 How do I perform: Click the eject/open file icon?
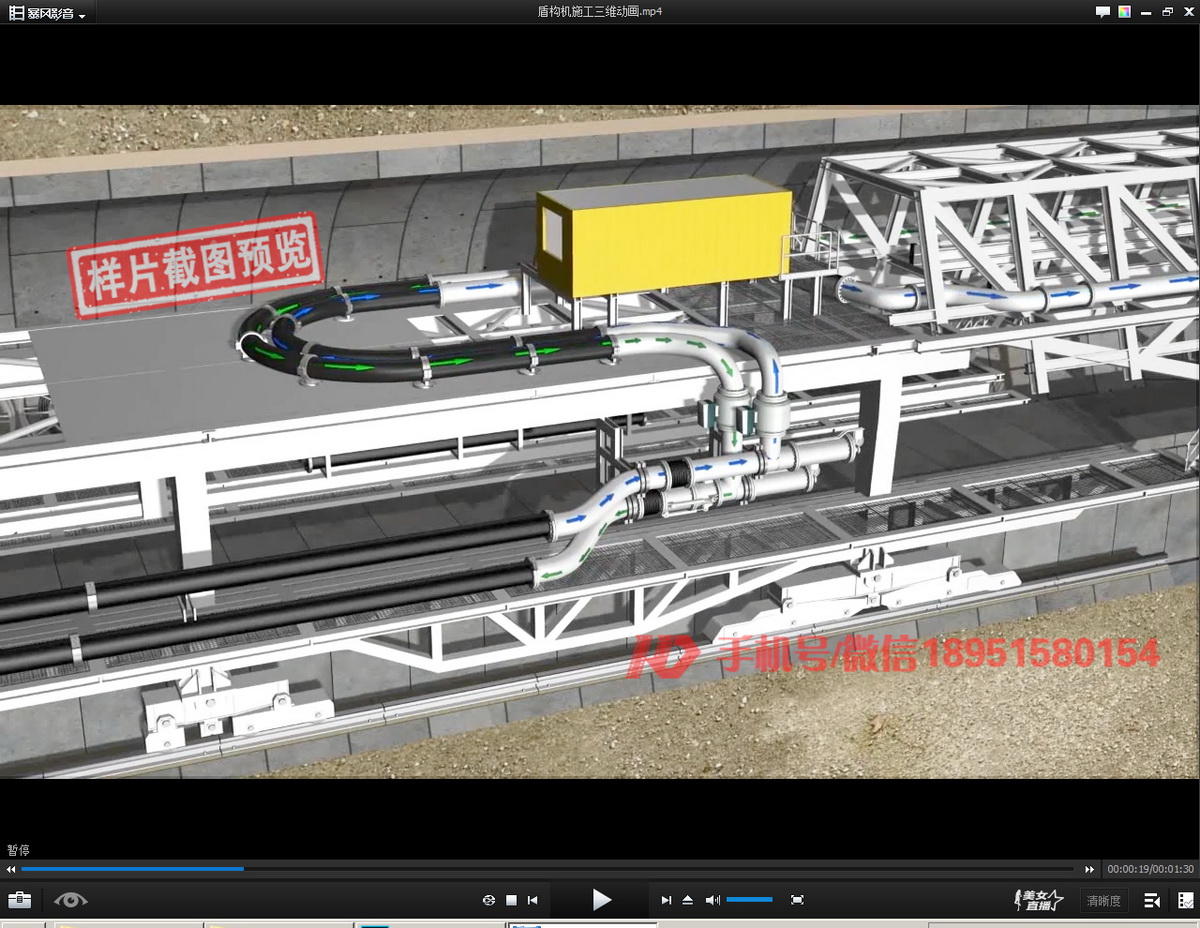tap(688, 900)
